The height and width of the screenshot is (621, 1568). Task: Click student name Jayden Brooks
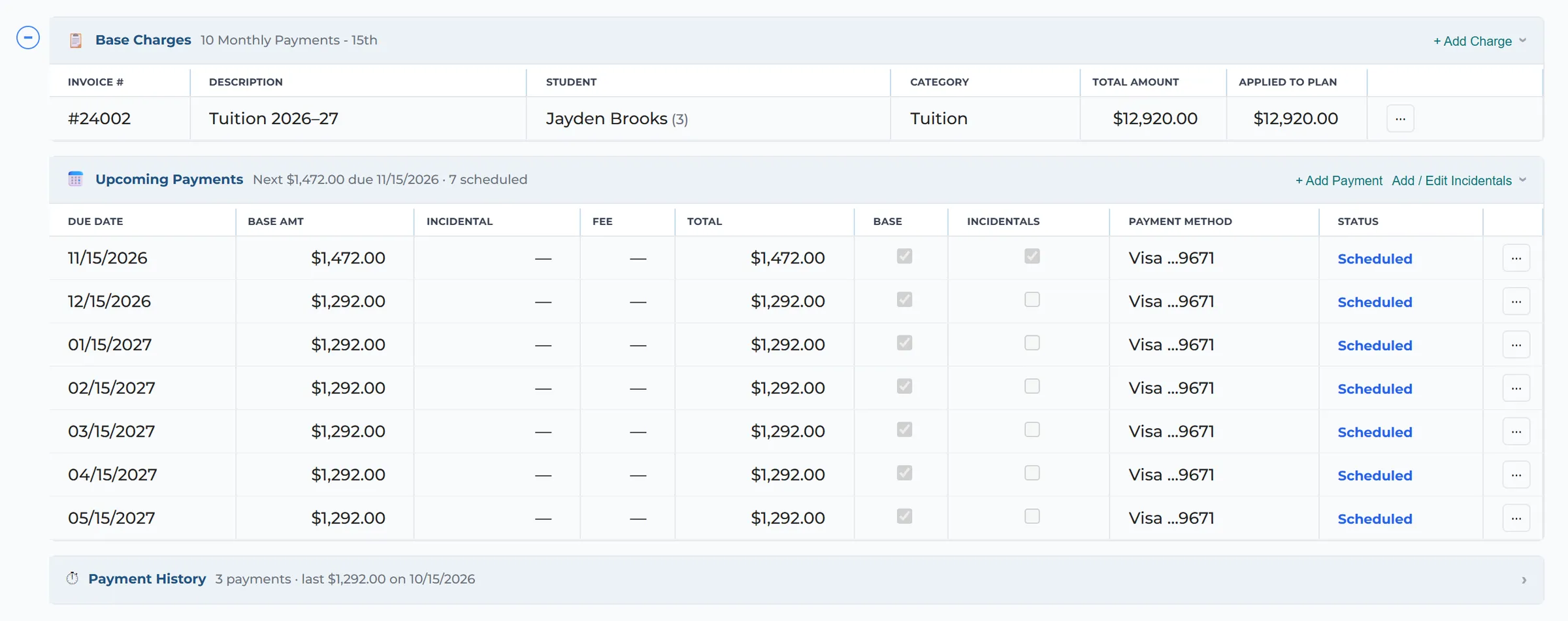(606, 119)
